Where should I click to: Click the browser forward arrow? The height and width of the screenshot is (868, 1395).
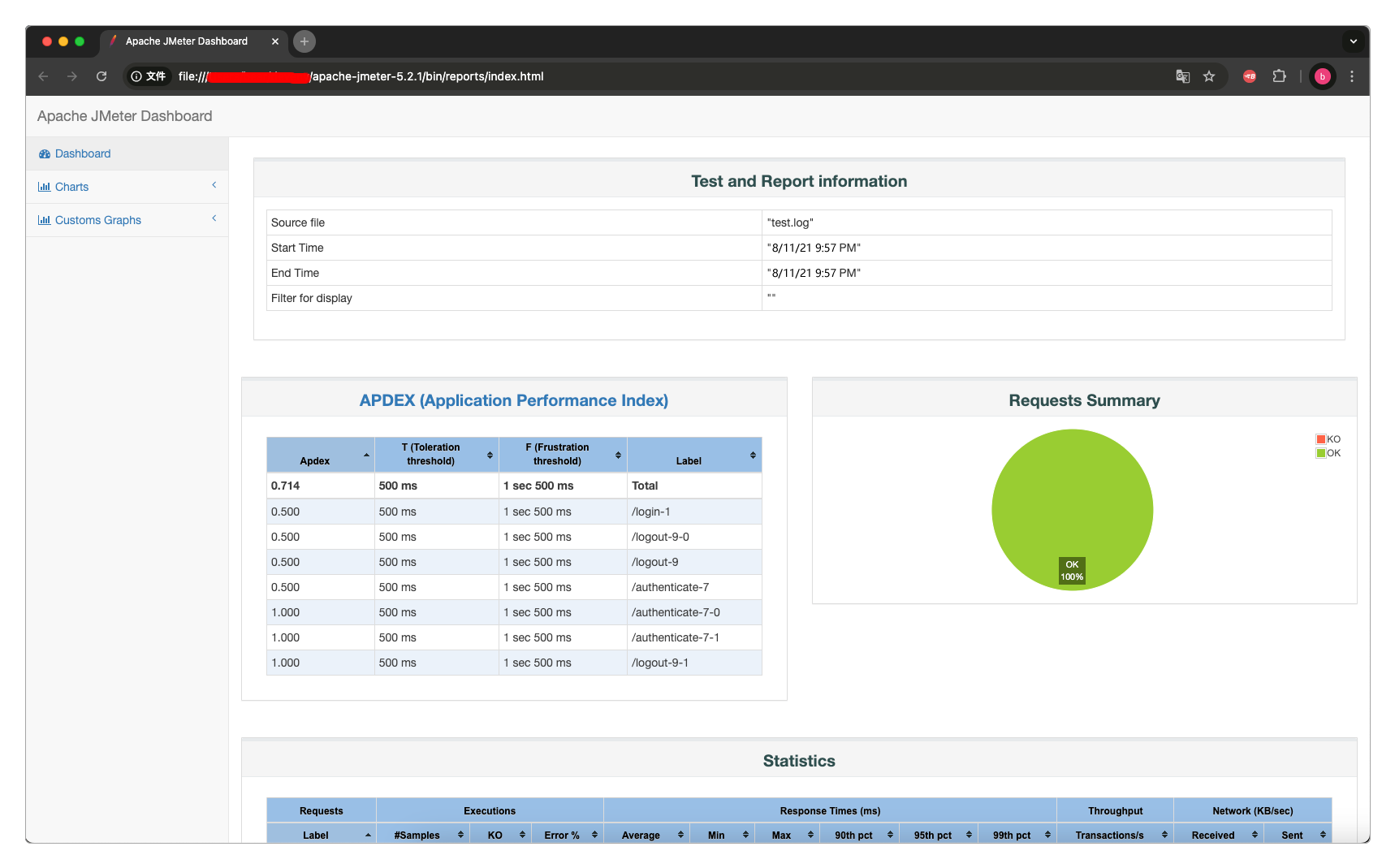[72, 76]
